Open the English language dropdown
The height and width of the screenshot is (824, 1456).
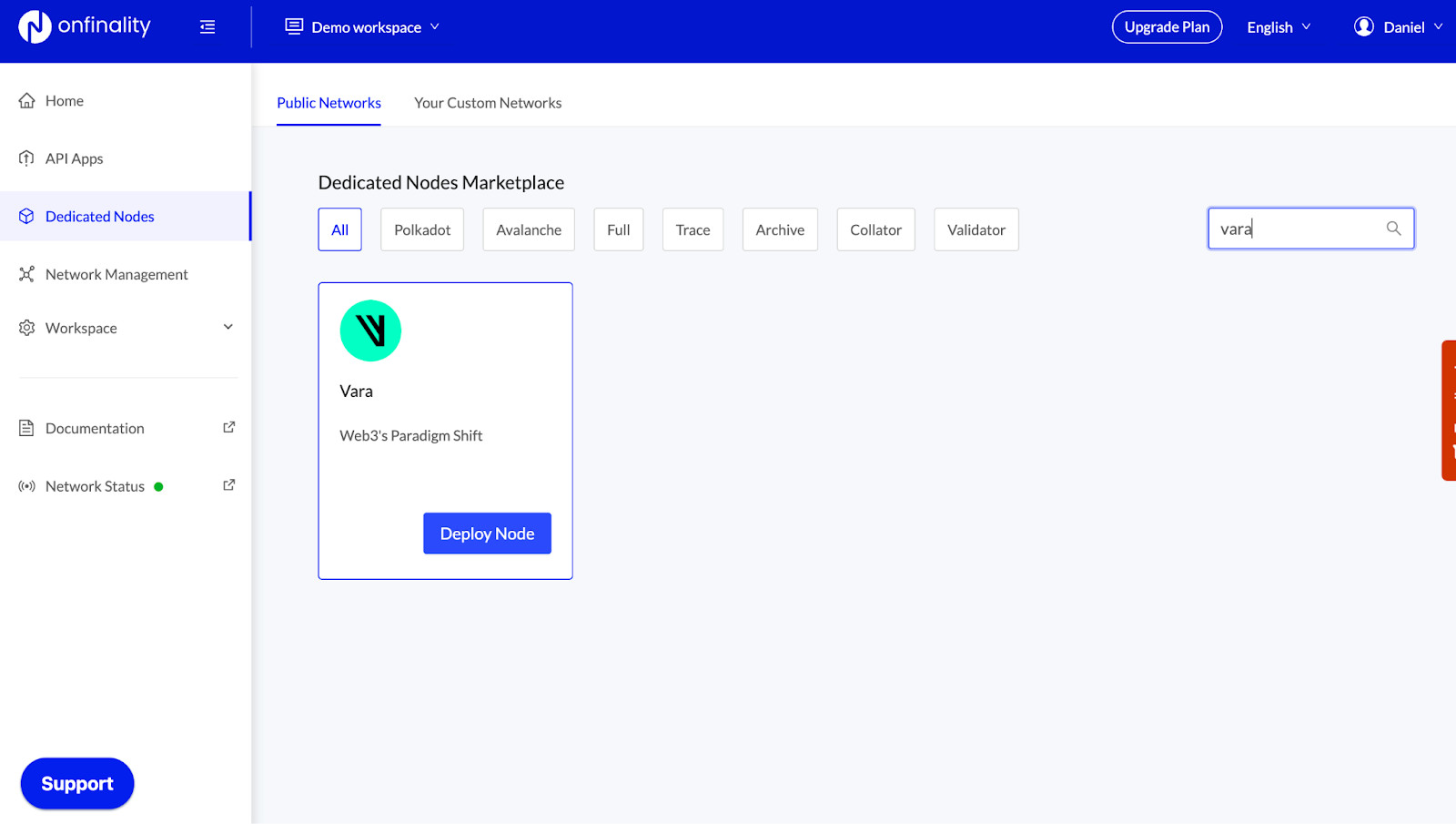1279,27
